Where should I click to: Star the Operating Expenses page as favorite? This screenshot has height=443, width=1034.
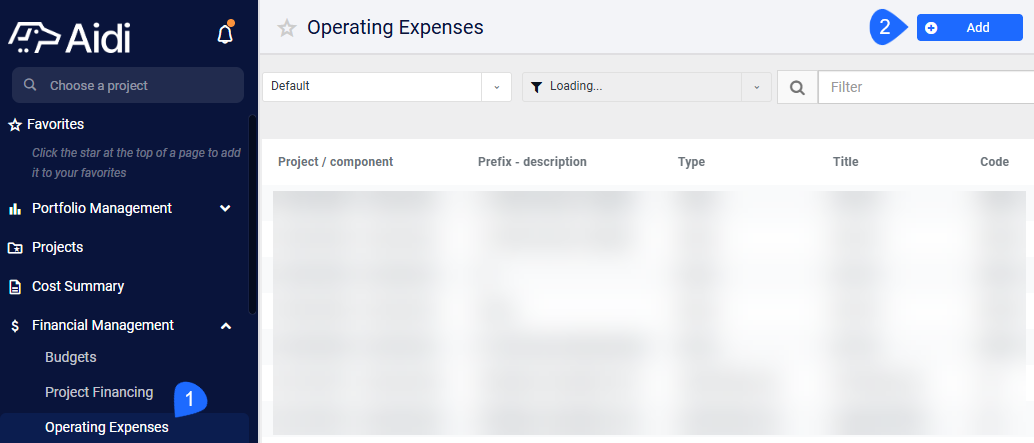(287, 28)
